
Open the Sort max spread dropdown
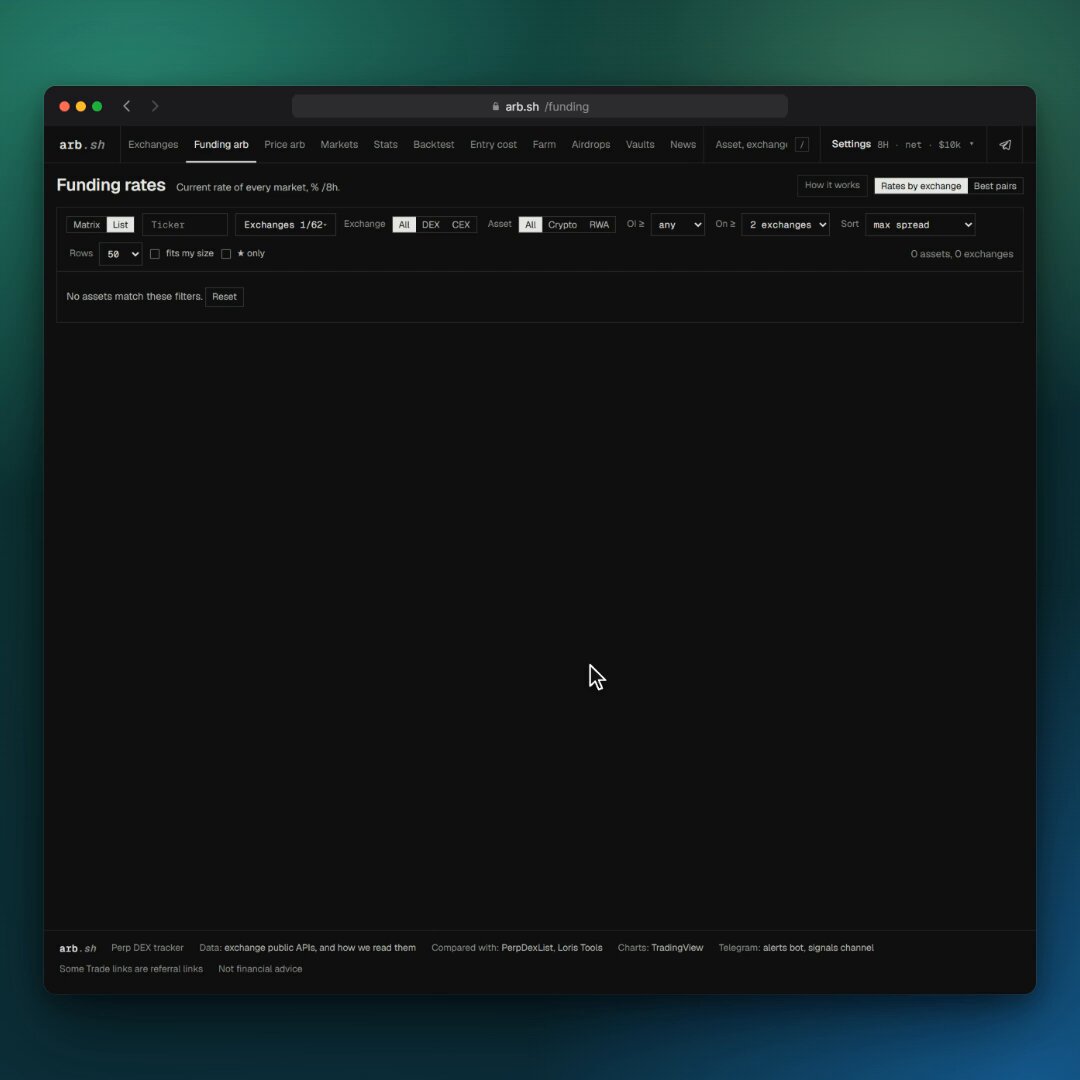point(920,225)
